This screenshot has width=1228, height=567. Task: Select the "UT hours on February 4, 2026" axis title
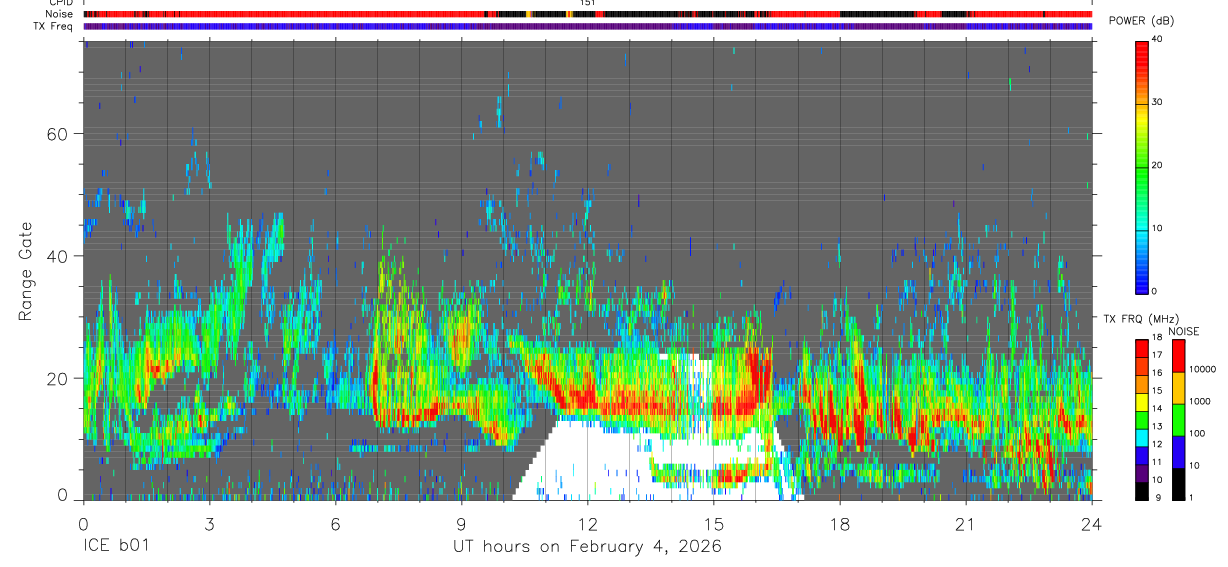[x=588, y=547]
